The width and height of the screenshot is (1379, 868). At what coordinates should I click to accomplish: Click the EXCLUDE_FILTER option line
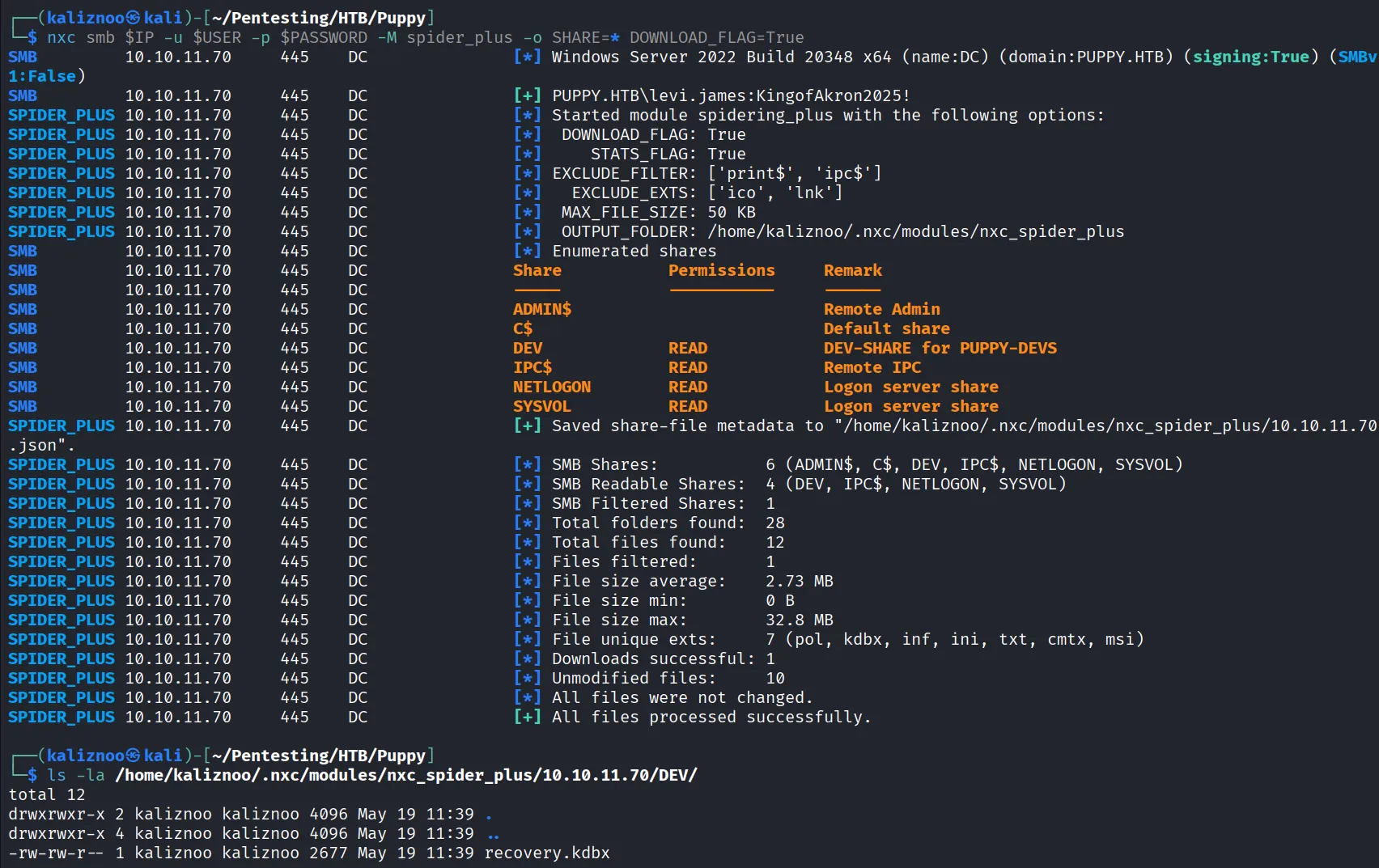point(717,173)
